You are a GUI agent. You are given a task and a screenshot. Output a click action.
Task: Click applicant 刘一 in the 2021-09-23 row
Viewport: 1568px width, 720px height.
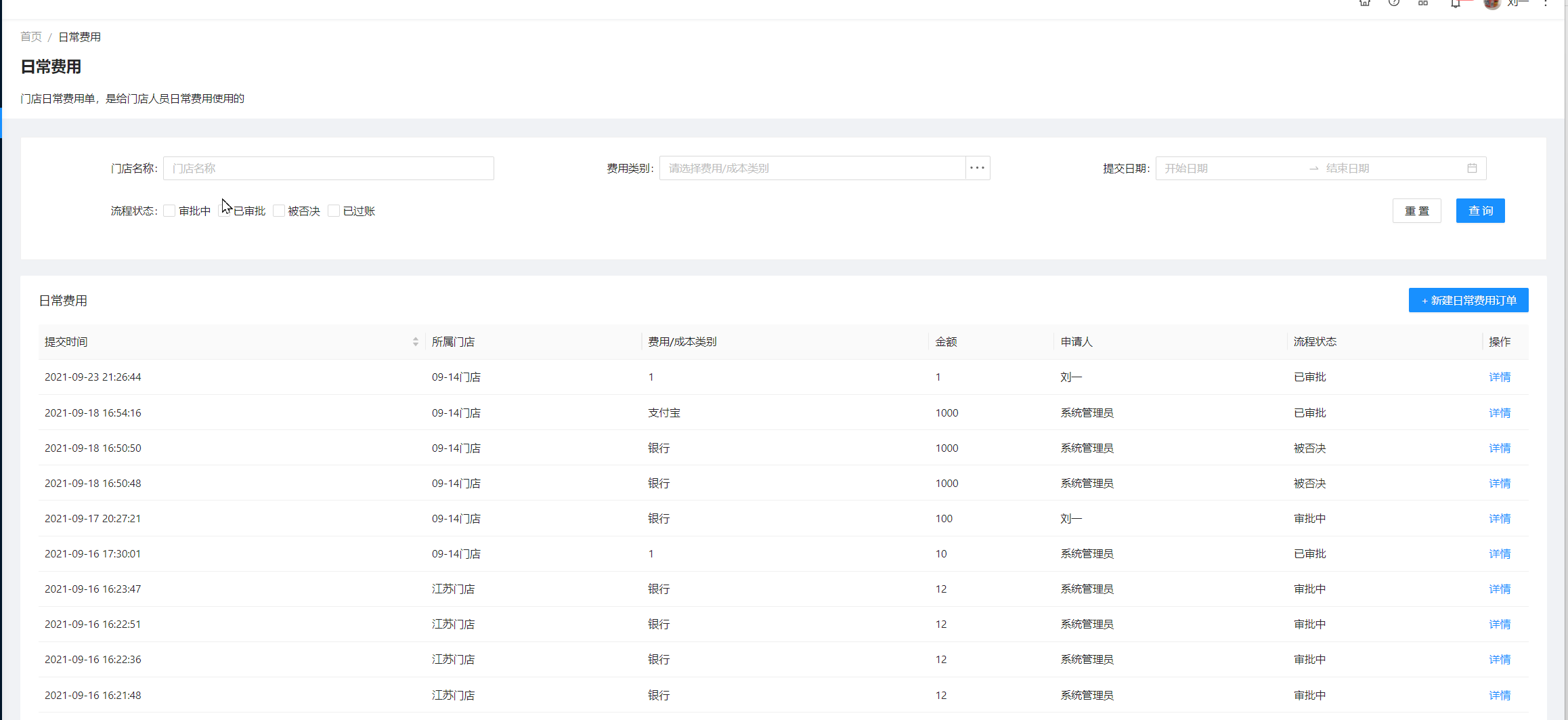pyautogui.click(x=1071, y=377)
